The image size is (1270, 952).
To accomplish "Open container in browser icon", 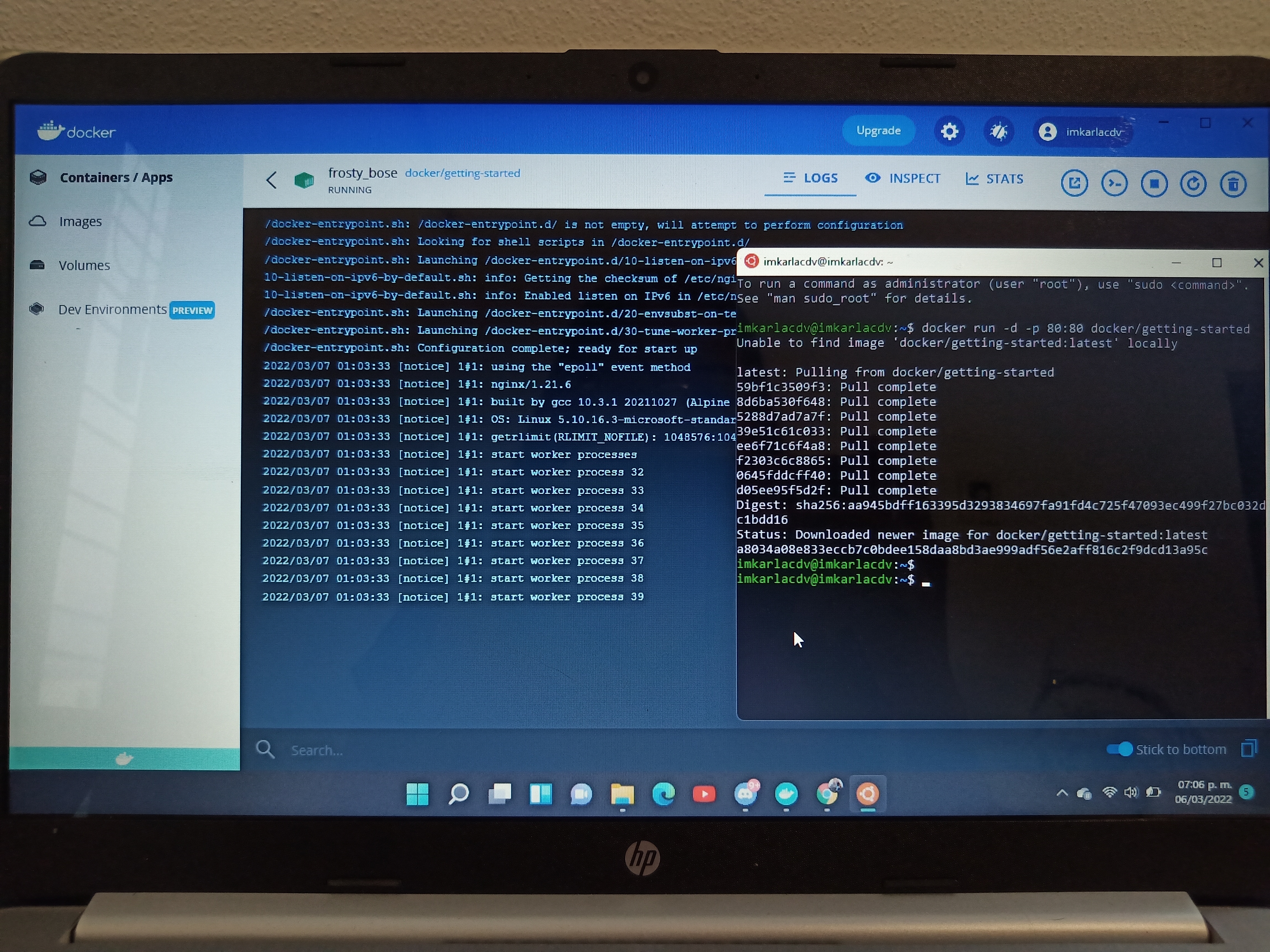I will pos(1074,184).
